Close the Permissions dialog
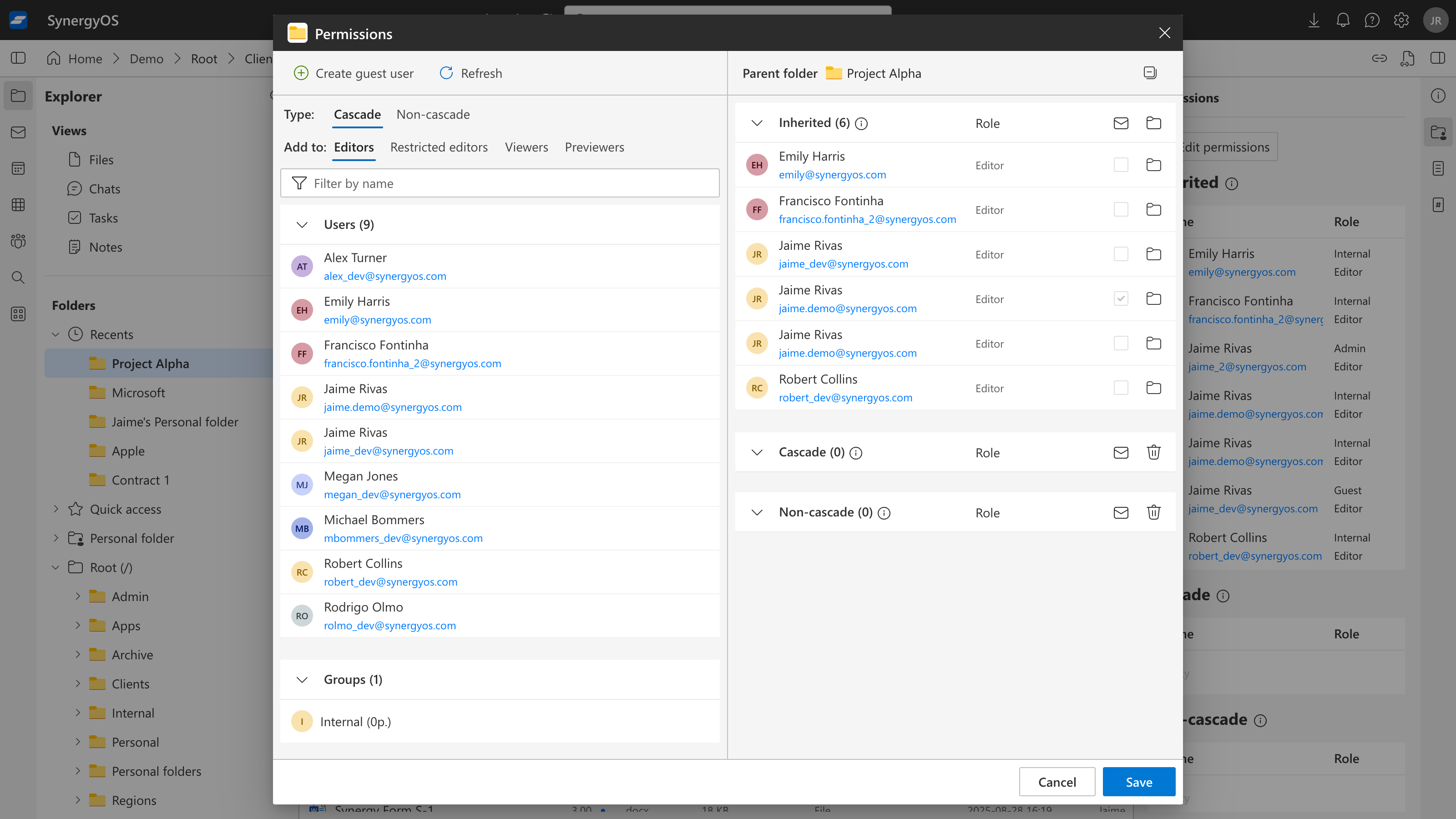The height and width of the screenshot is (819, 1456). tap(1164, 33)
